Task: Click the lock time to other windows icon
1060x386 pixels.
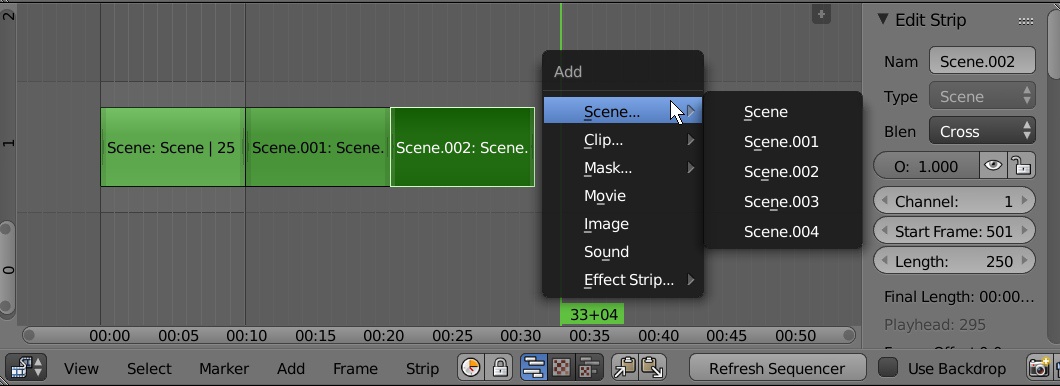Action: point(500,368)
